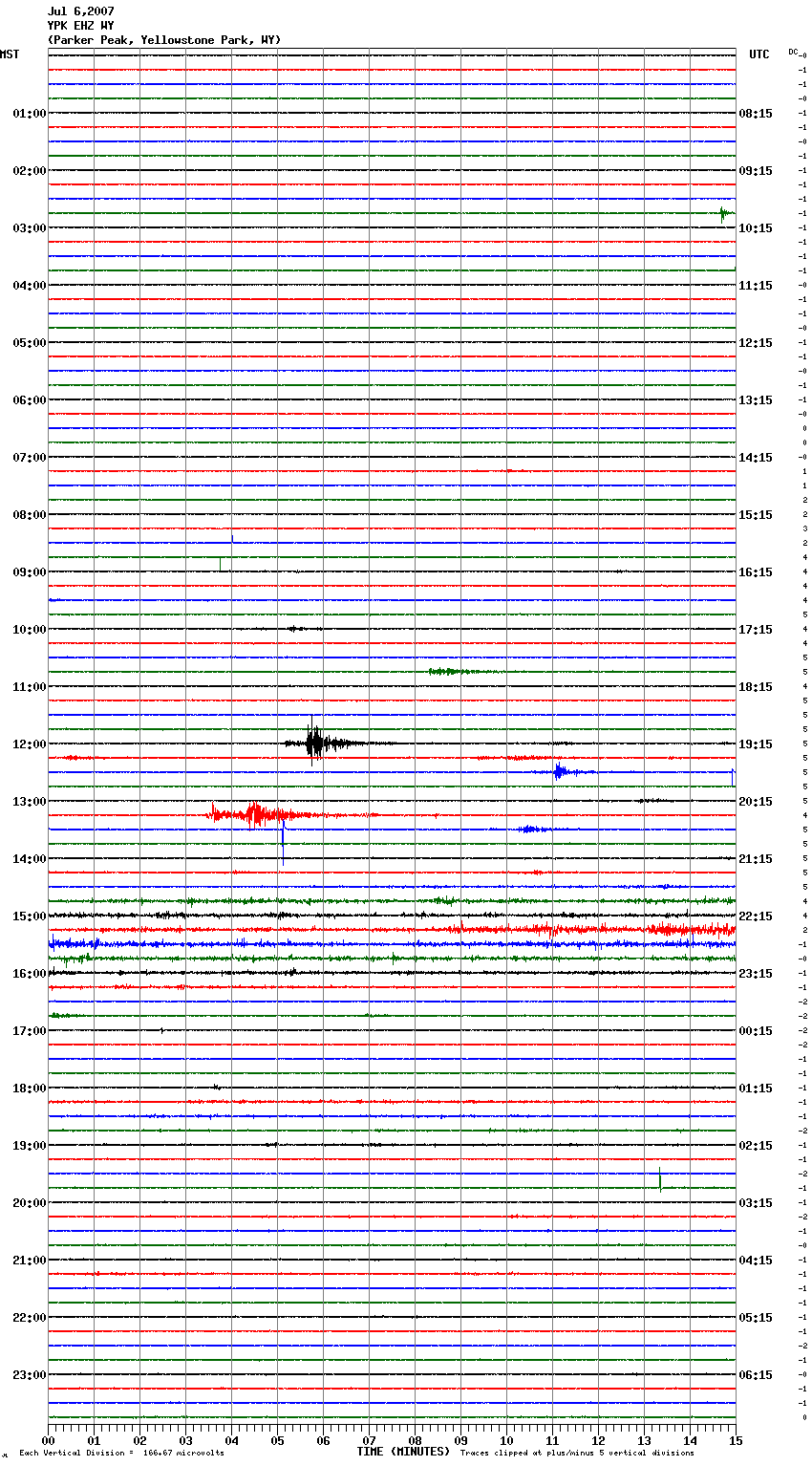Click the "06:00" MST time label

[30, 400]
